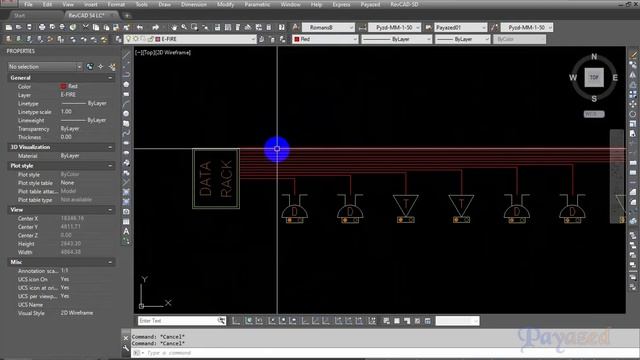Collapse the 3D Visualization section
Viewport: 640px width, 360px height.
[x=110, y=147]
